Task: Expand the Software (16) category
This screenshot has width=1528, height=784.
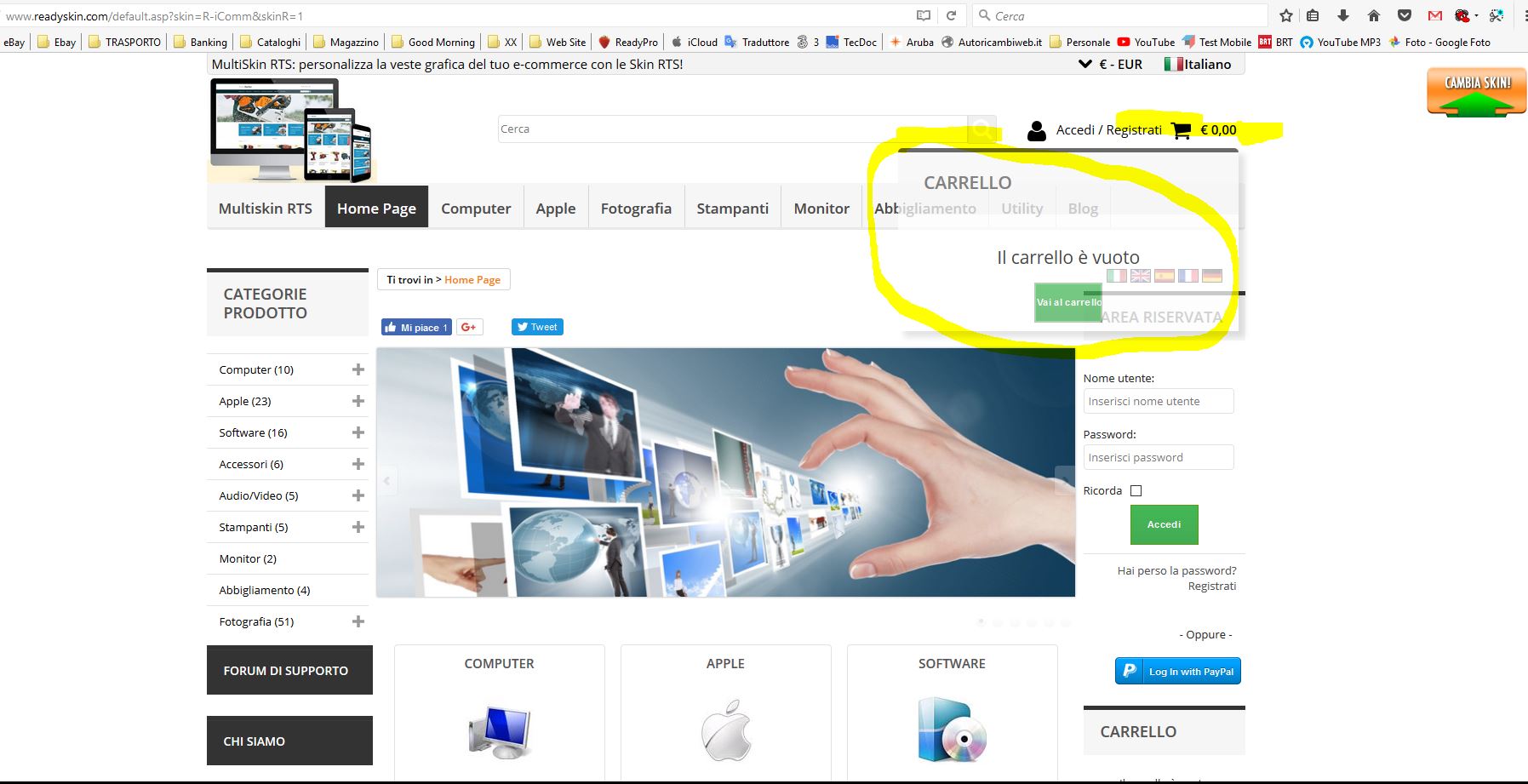Action: click(x=358, y=432)
